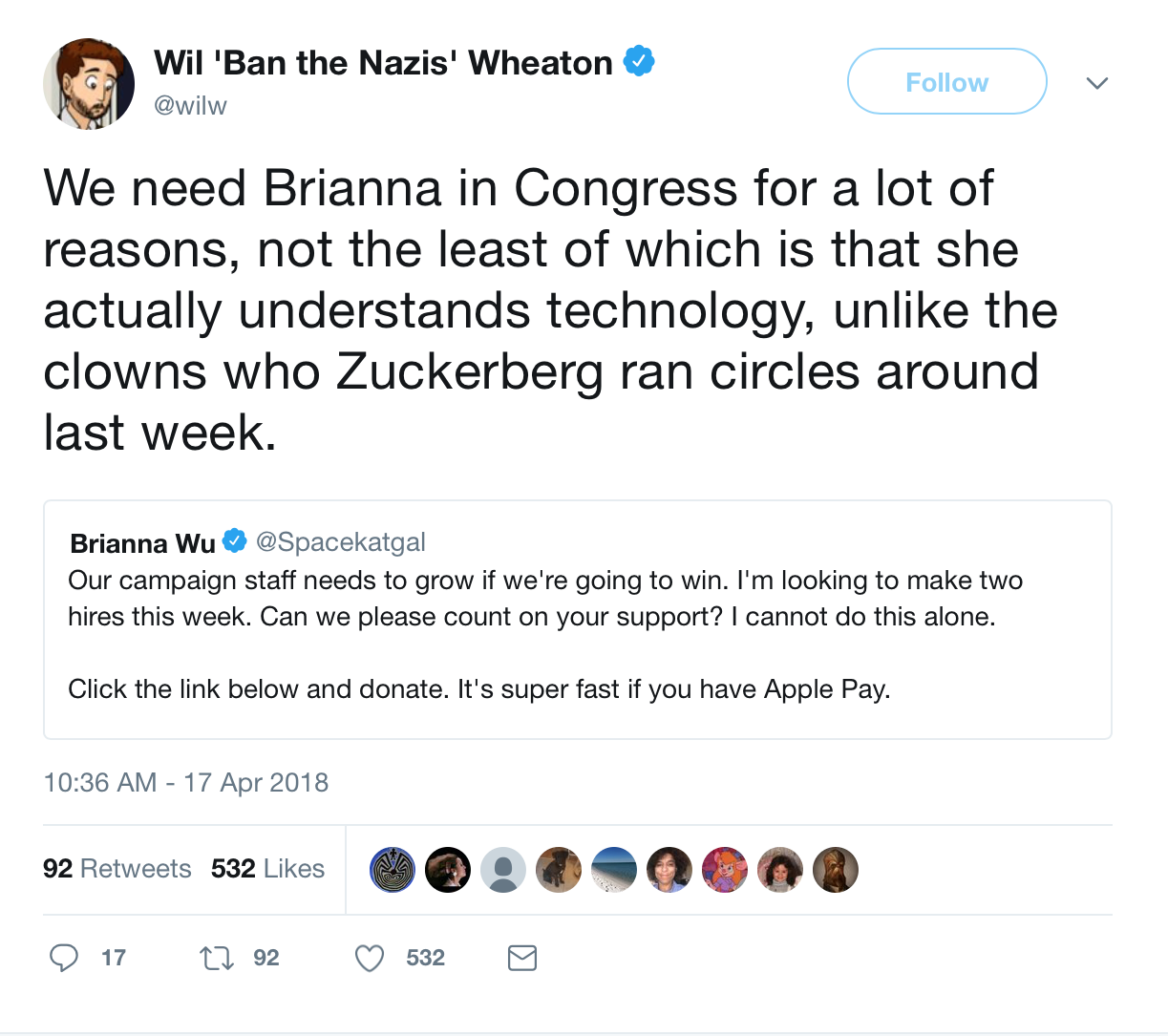This screenshot has width=1168, height=1036.
Task: Click the reply speech bubble icon
Action: 64,957
